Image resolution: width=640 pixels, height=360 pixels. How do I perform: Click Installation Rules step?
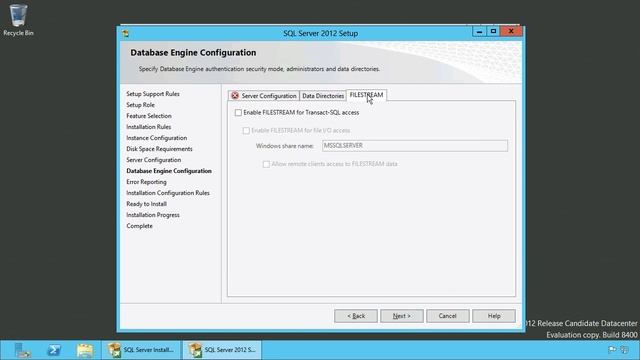pos(149,127)
